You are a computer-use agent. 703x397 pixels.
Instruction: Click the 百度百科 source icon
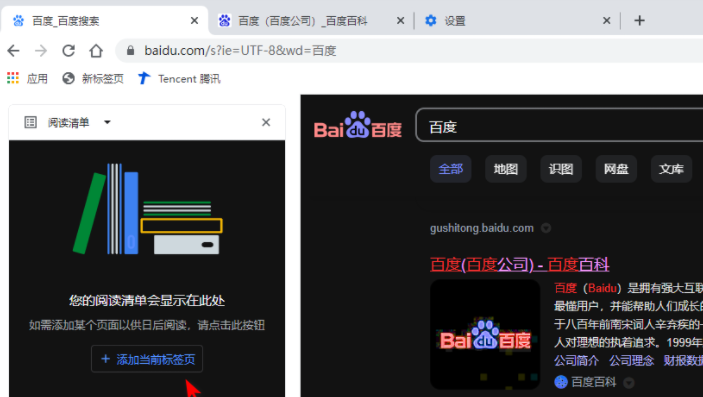561,382
